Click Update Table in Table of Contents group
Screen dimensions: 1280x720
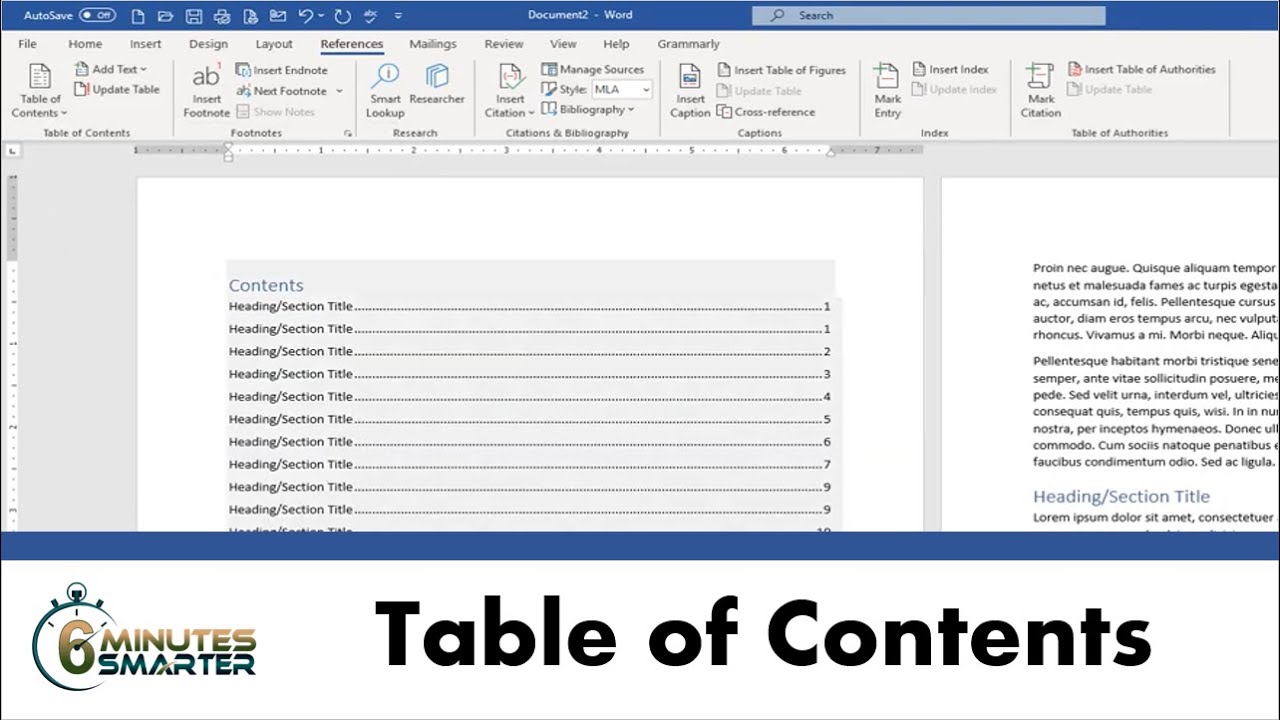(117, 89)
